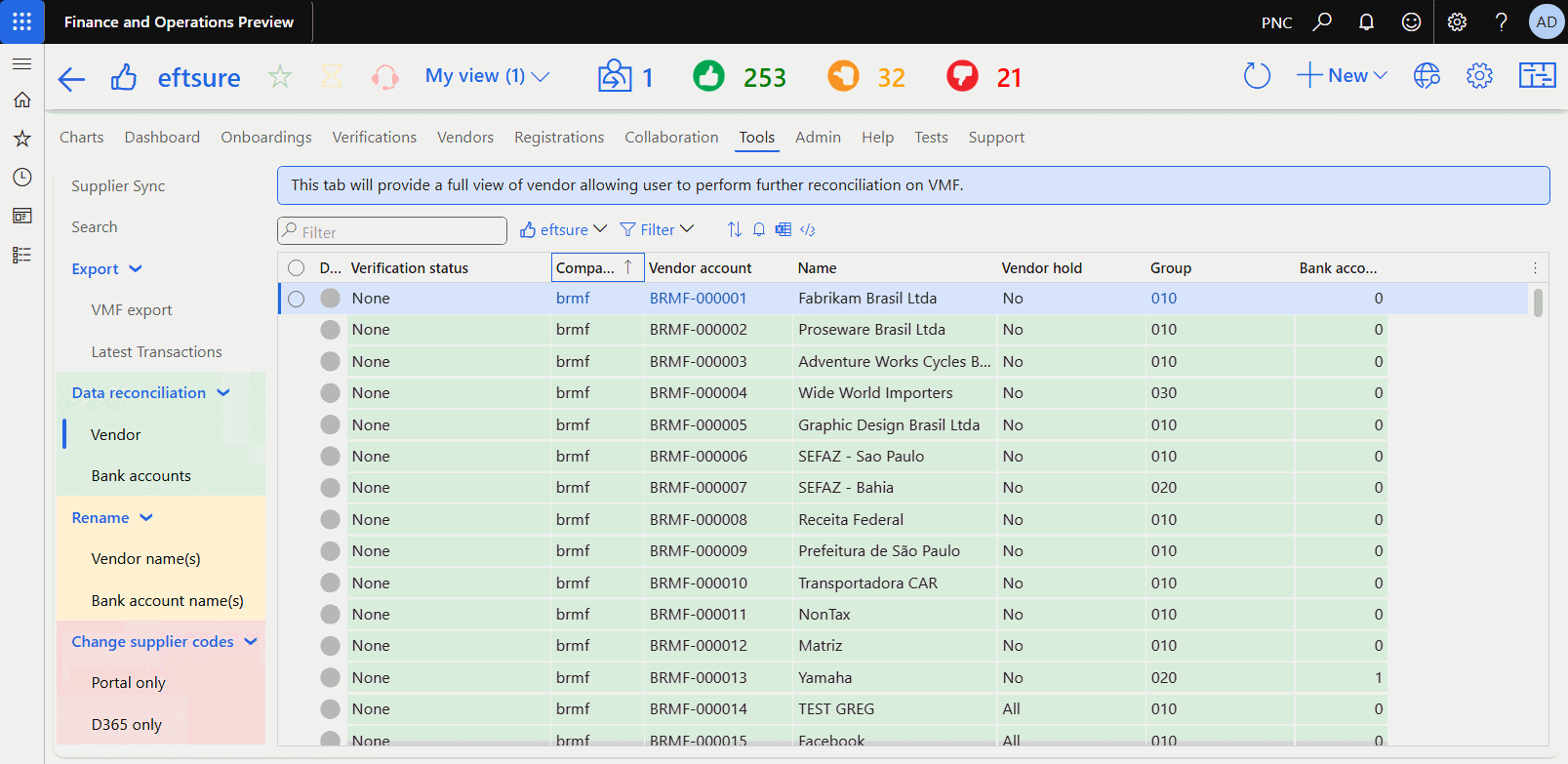This screenshot has height=764, width=1568.
Task: Open Supplier Sync in the side menu
Action: pyautogui.click(x=118, y=185)
